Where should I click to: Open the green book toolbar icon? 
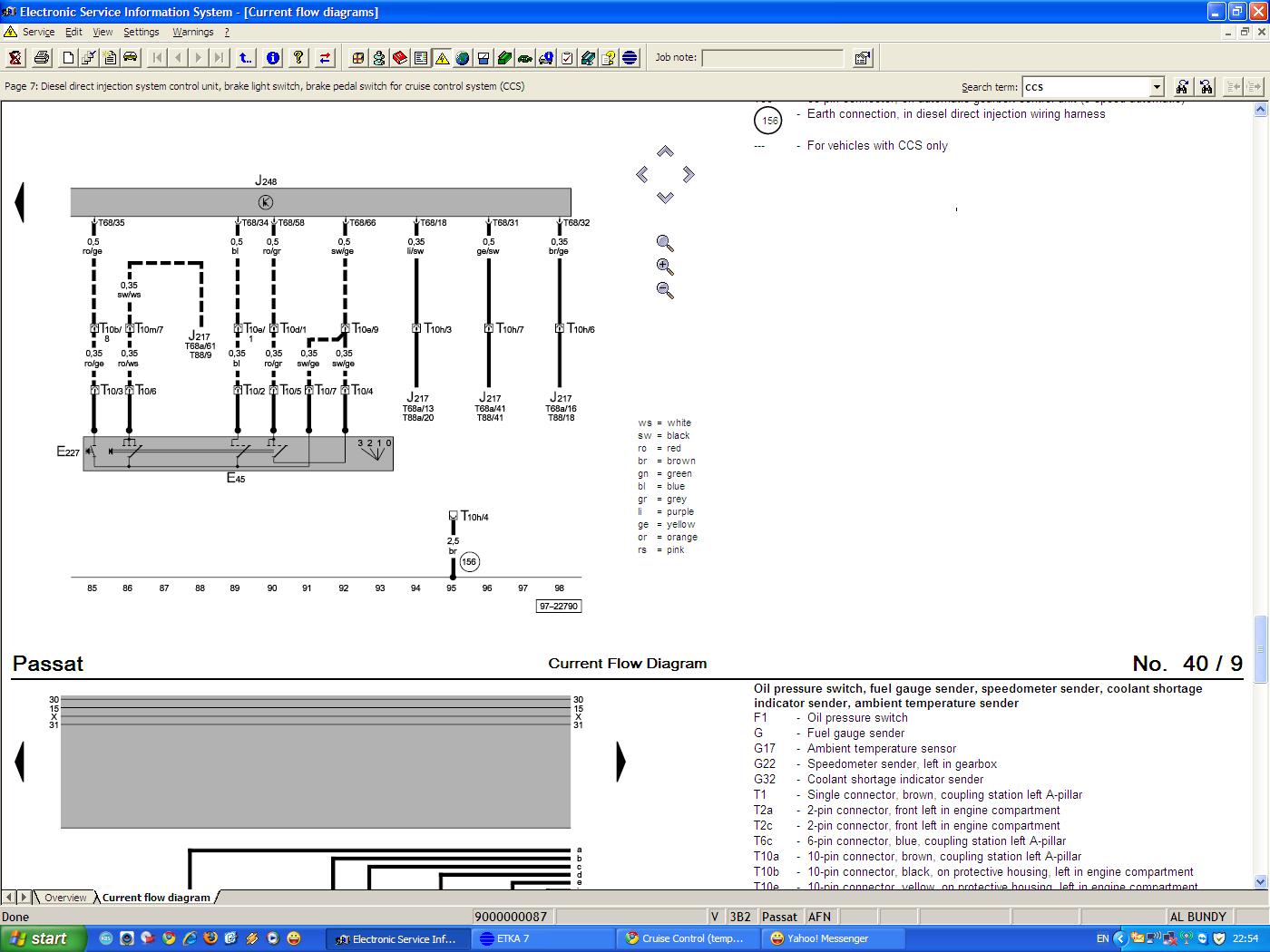click(504, 58)
